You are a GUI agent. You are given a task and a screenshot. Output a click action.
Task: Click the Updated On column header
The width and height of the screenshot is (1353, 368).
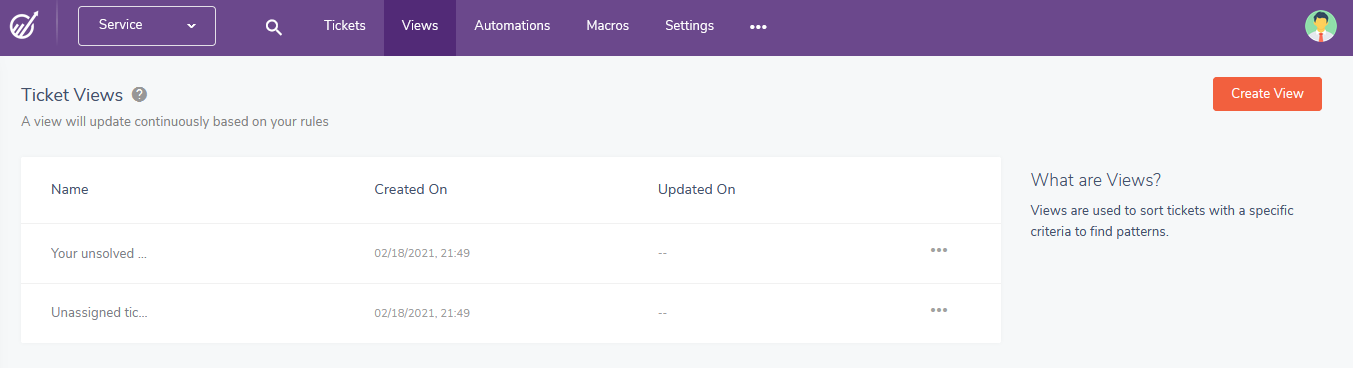tap(697, 189)
